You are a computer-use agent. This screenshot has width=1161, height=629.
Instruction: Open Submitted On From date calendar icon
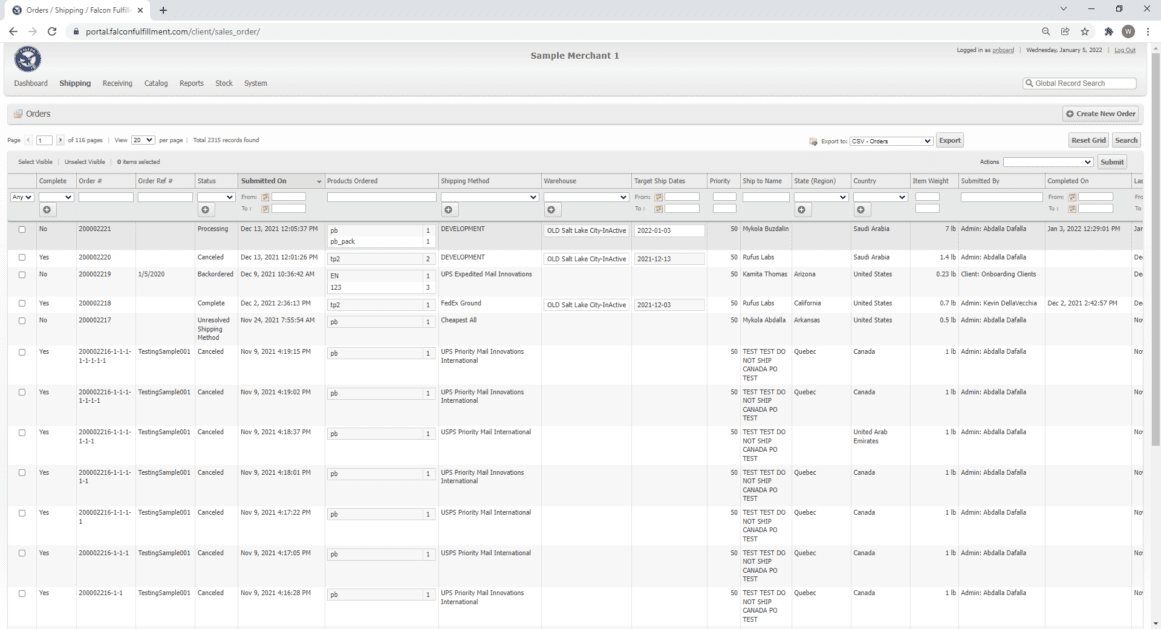click(265, 198)
